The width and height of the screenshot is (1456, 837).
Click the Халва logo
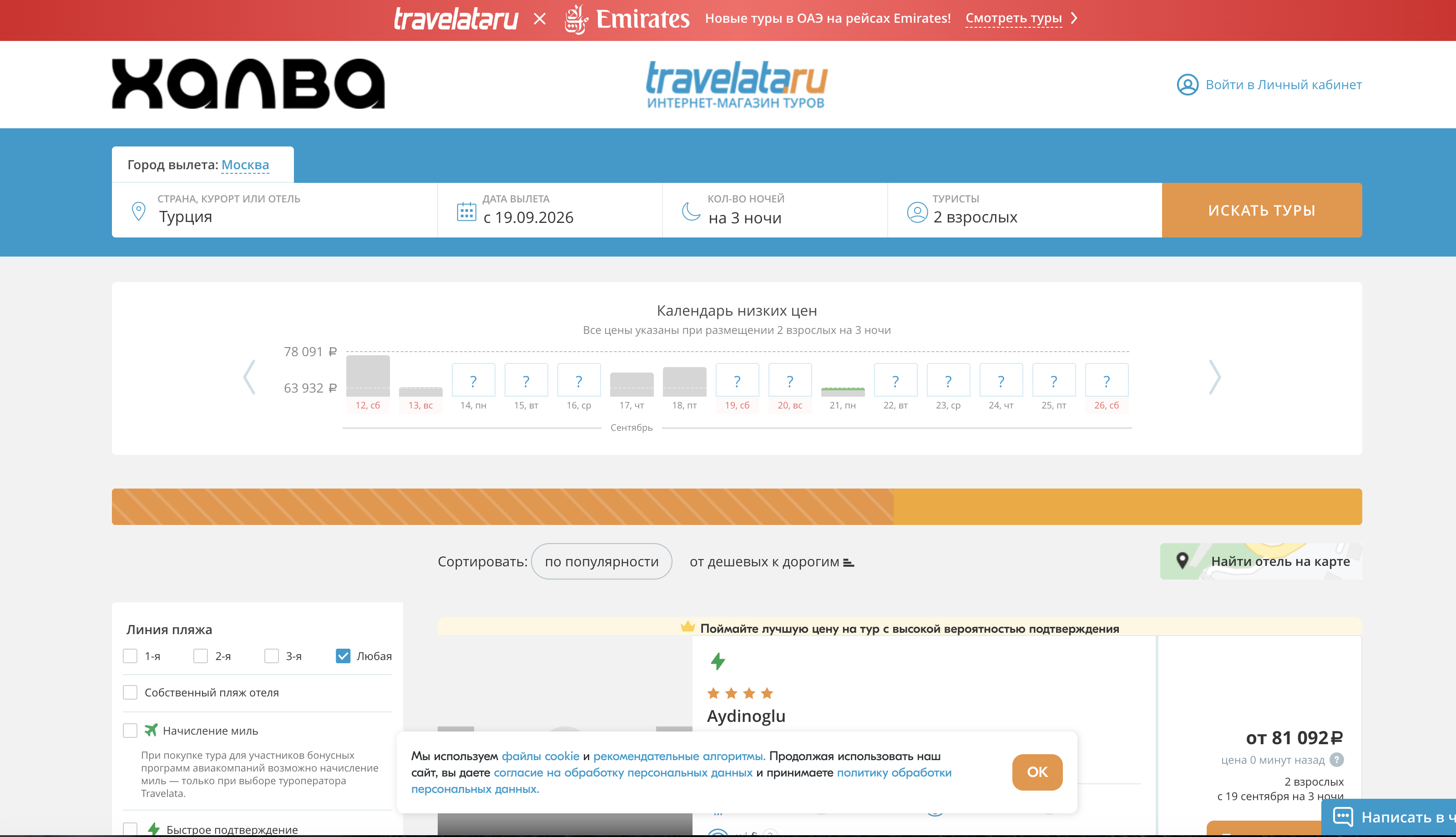[x=248, y=83]
